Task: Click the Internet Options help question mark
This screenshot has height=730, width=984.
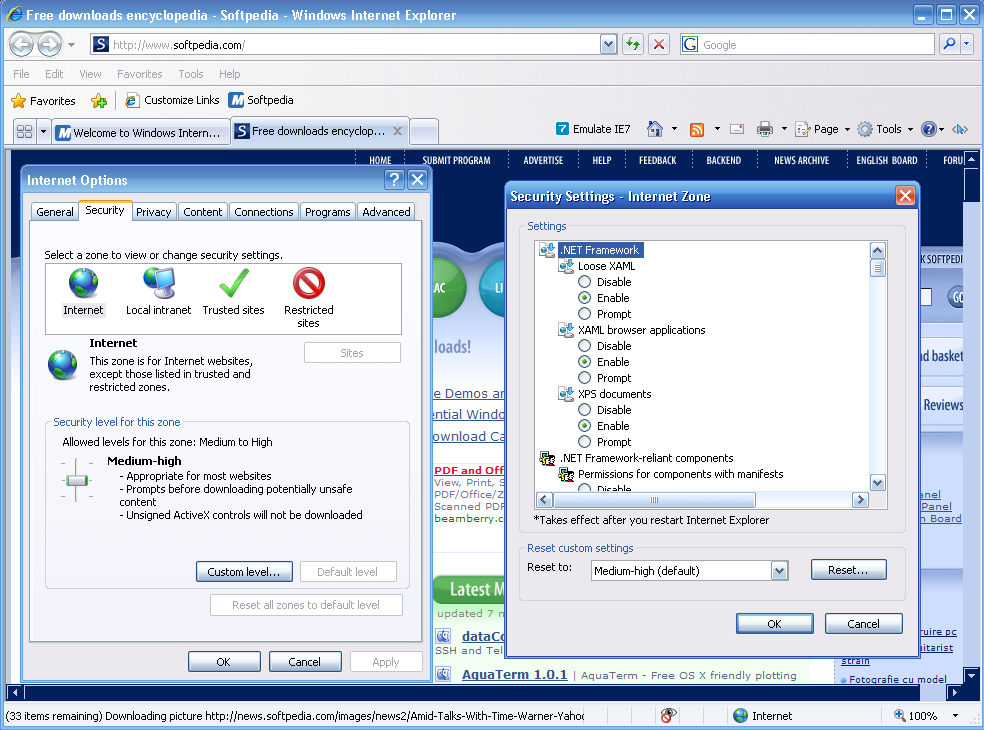Action: [x=394, y=180]
